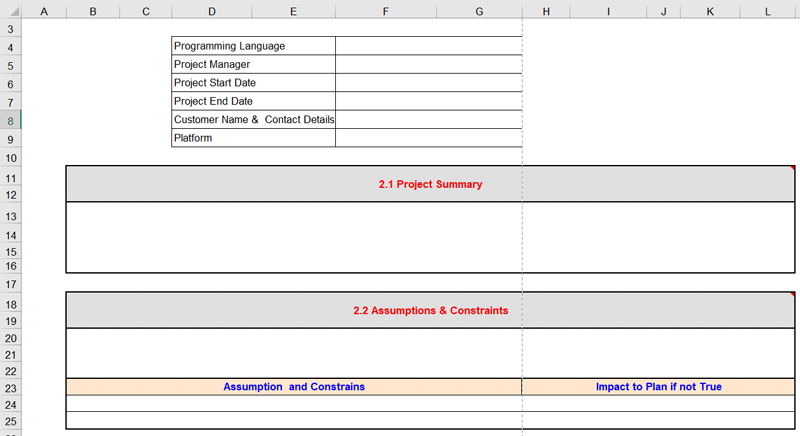Select column L by its header
This screenshot has height=436, width=800.
(x=768, y=11)
